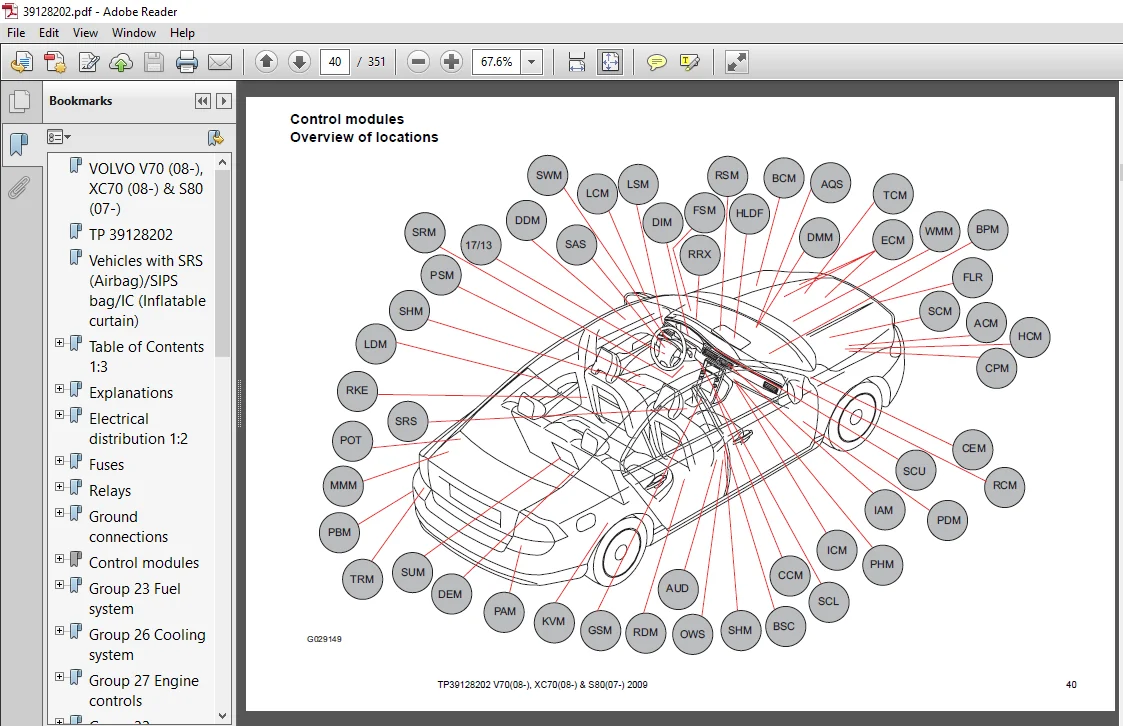Click the fit one full page icon

[610, 62]
